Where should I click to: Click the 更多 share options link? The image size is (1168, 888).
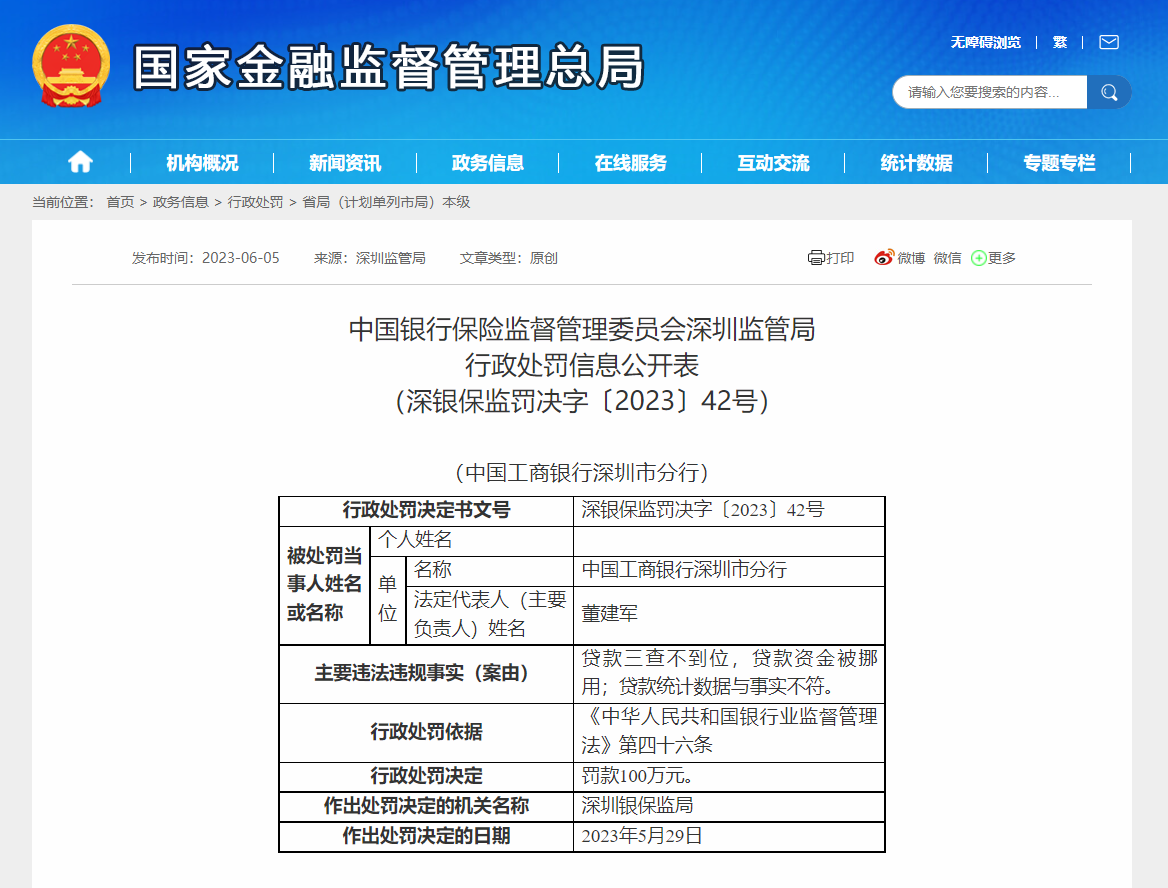pos(1002,258)
